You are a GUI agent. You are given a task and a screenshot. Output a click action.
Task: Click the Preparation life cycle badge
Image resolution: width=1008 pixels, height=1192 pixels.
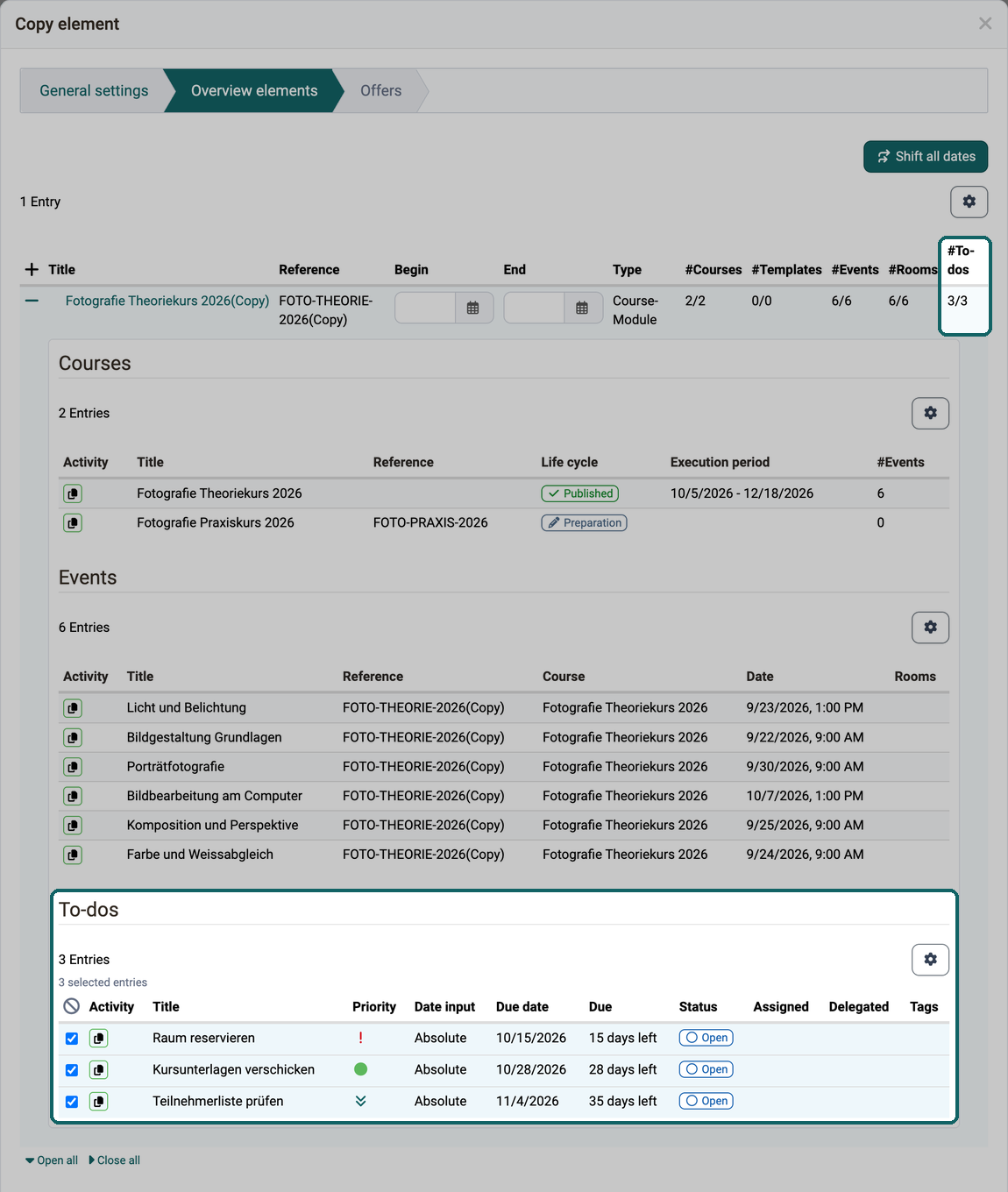pyautogui.click(x=584, y=523)
